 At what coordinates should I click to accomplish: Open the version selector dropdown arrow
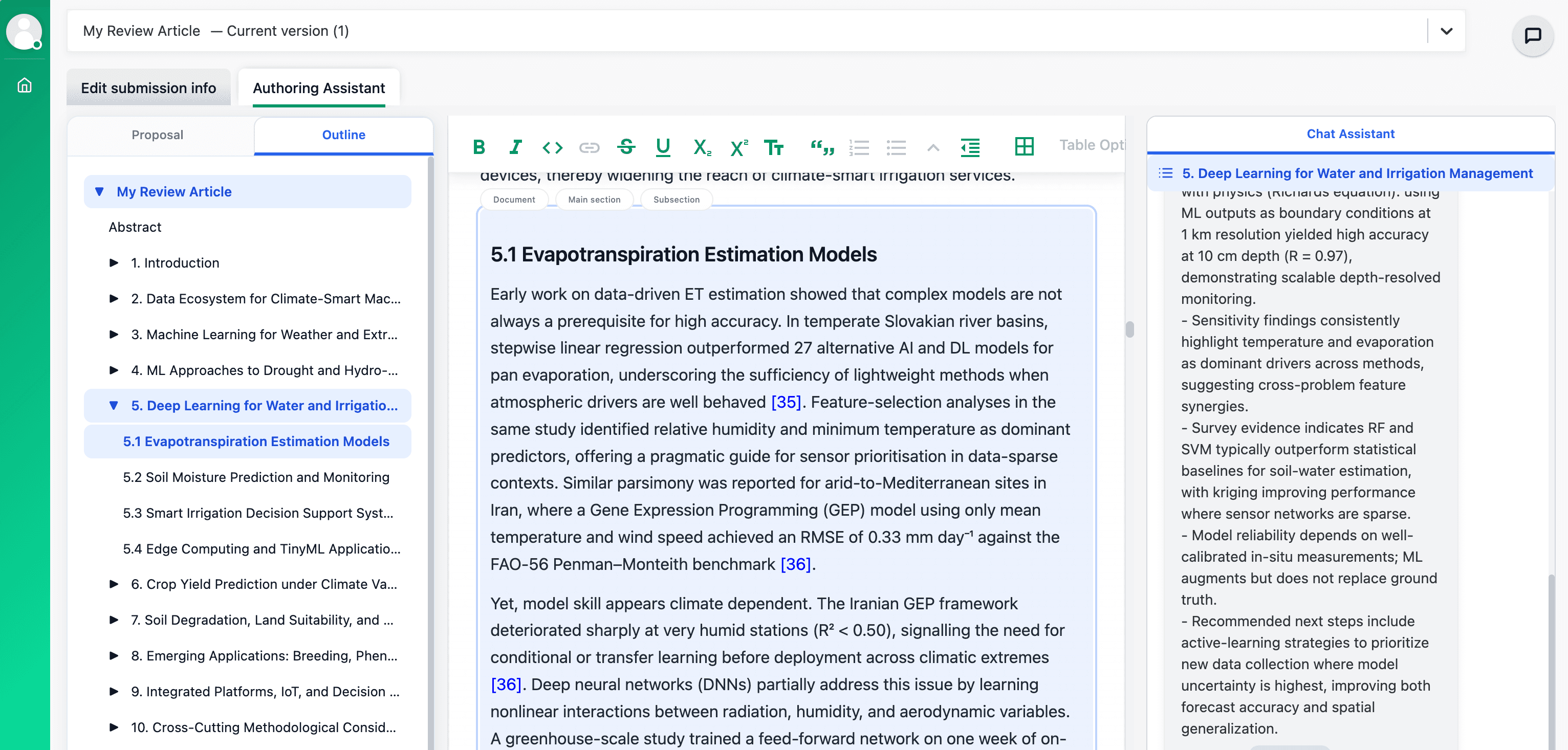pos(1446,30)
